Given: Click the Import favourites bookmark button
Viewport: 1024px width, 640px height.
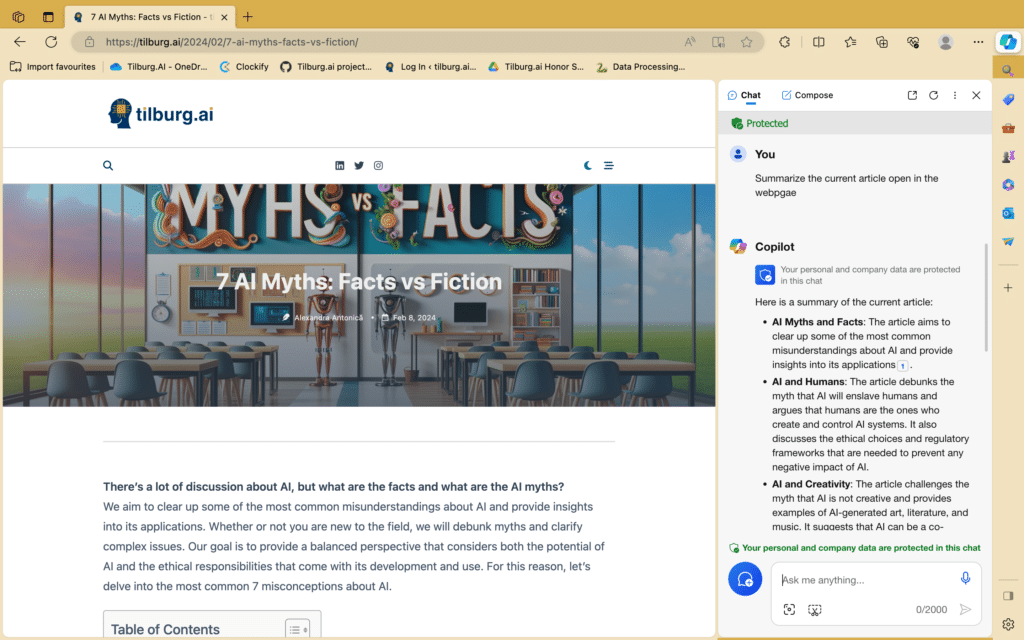Looking at the screenshot, I should [53, 67].
